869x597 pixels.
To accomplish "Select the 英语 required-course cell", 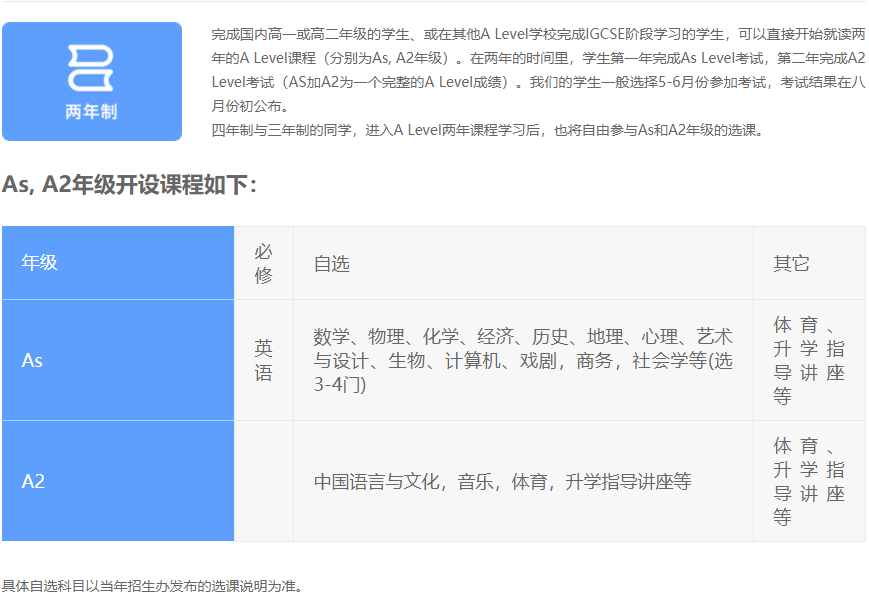I will coord(262,360).
